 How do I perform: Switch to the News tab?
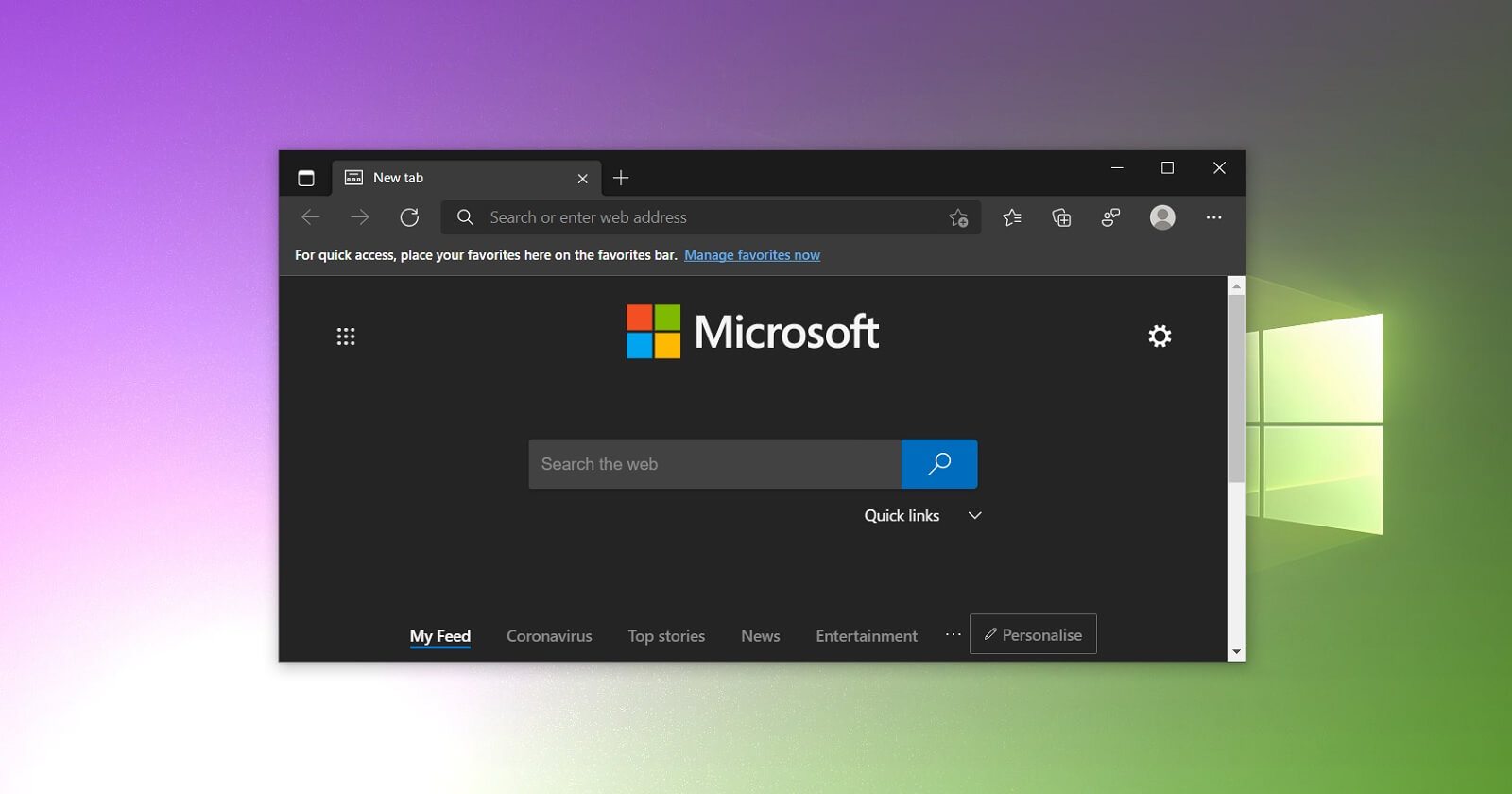[x=761, y=636]
